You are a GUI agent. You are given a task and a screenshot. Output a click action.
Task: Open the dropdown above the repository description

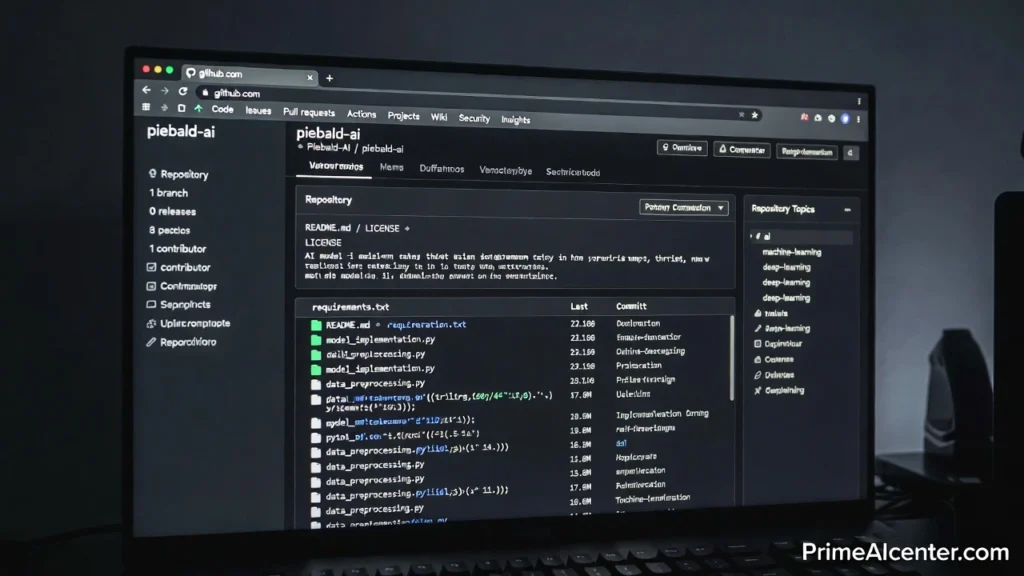click(684, 208)
